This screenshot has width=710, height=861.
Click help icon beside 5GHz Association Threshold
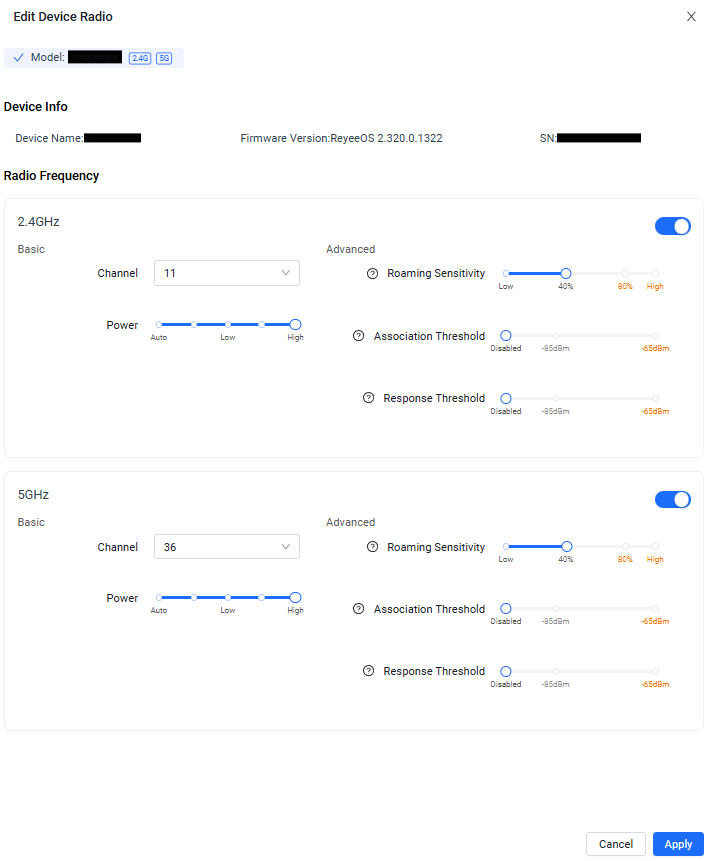(x=359, y=609)
